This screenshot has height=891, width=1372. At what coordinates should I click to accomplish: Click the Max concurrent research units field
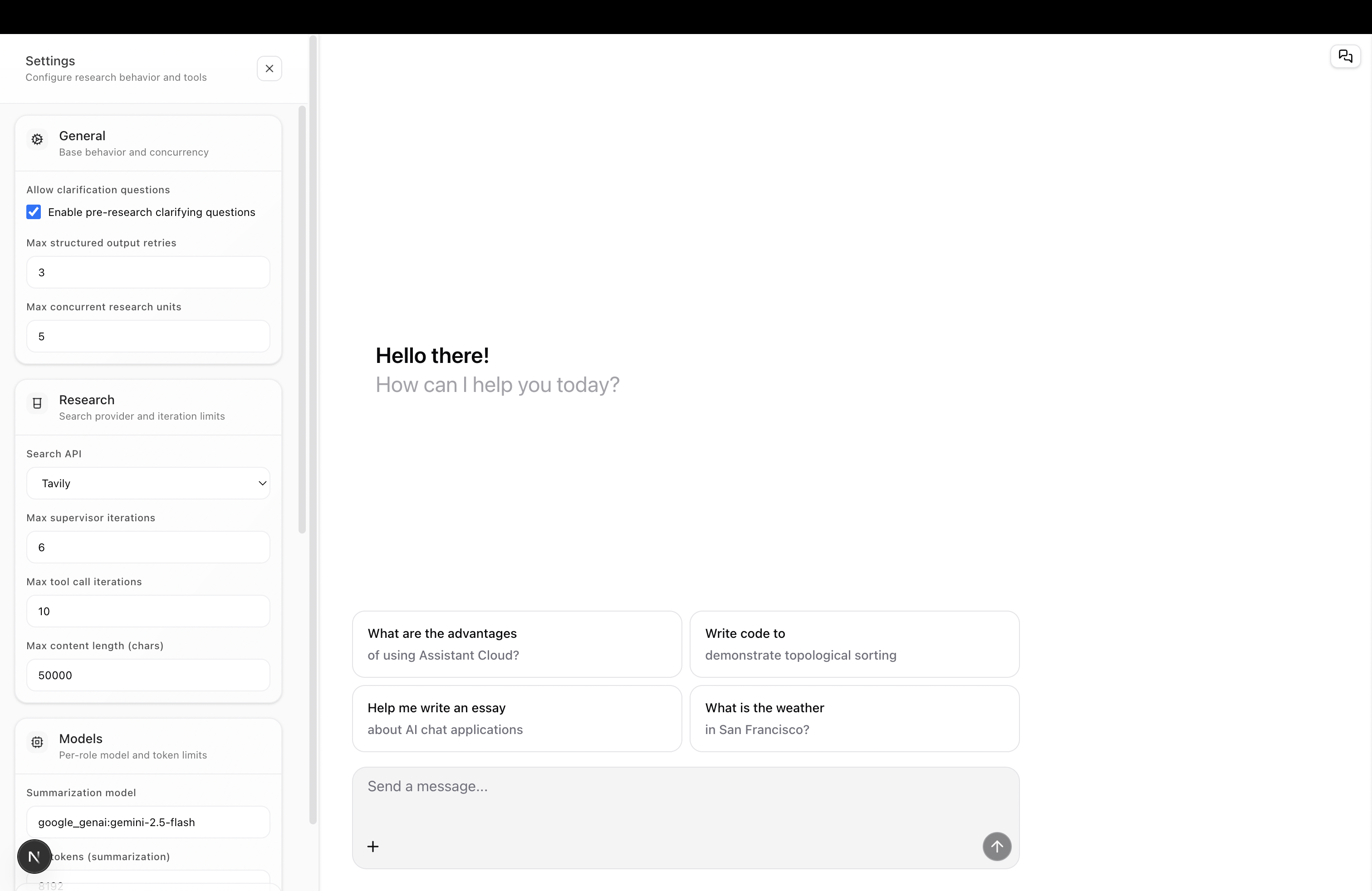click(148, 336)
